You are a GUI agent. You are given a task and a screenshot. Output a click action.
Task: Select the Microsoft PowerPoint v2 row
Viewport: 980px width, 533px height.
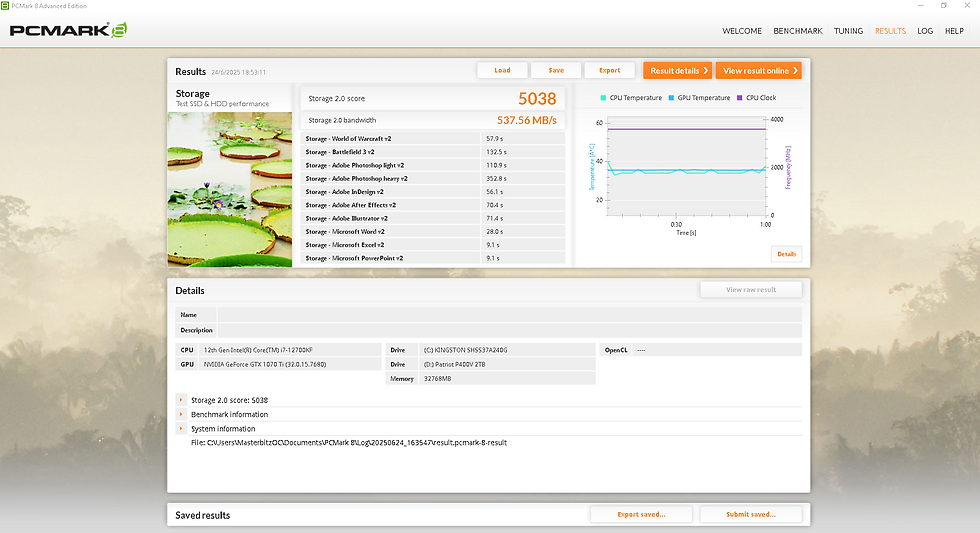point(433,258)
